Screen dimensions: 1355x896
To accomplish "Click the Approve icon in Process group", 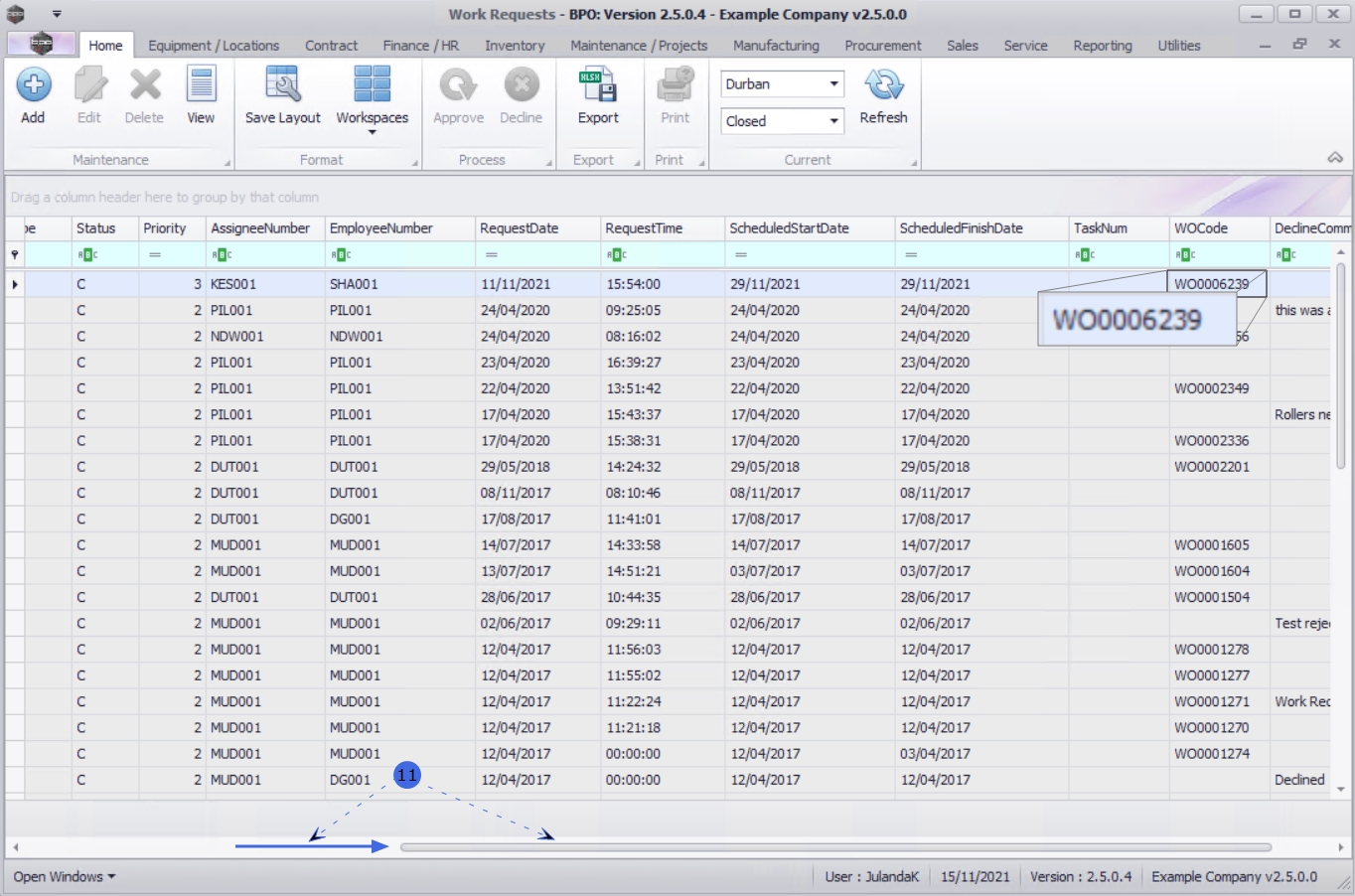I will pyautogui.click(x=458, y=86).
